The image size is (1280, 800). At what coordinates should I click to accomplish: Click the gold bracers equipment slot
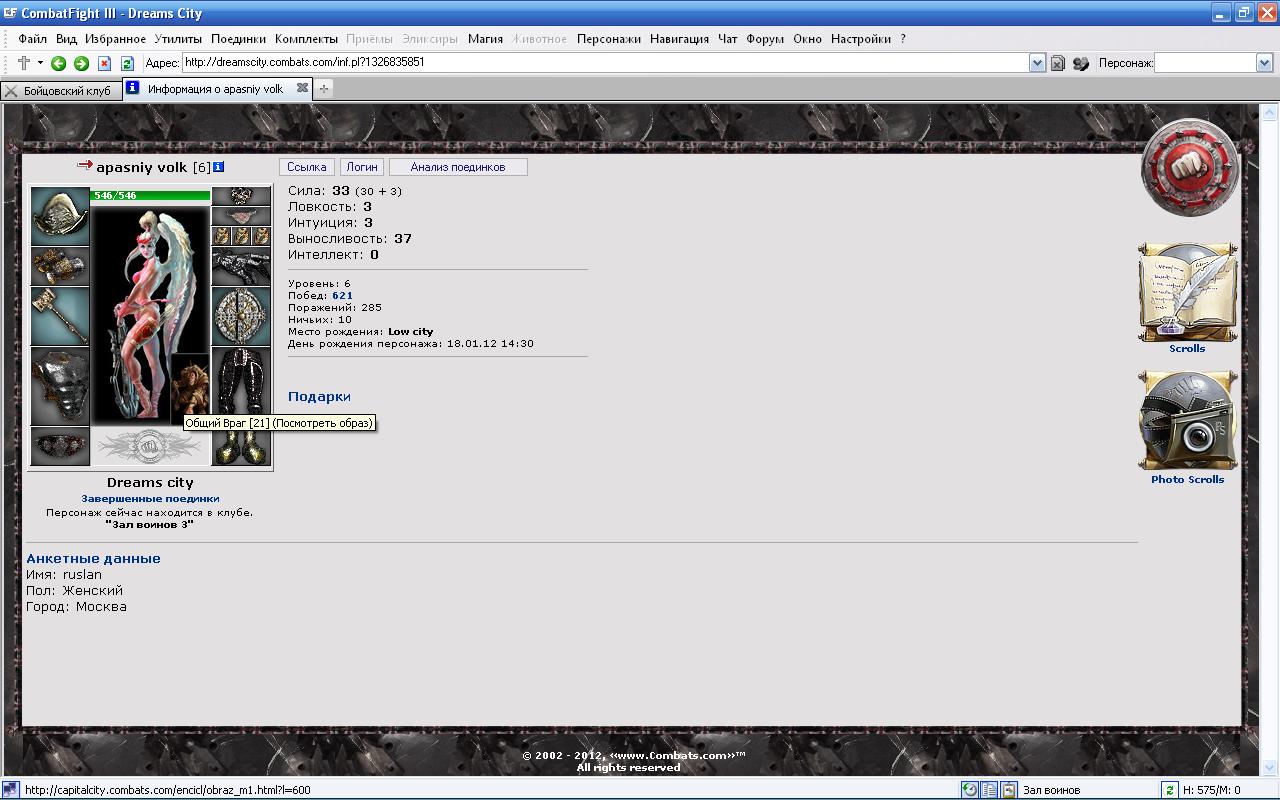point(60,266)
